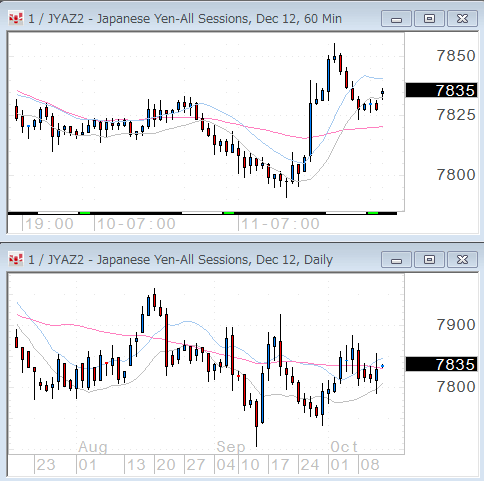This screenshot has height=481, width=484.
Task: Maximize the 60 Min chart window
Action: 429,19
